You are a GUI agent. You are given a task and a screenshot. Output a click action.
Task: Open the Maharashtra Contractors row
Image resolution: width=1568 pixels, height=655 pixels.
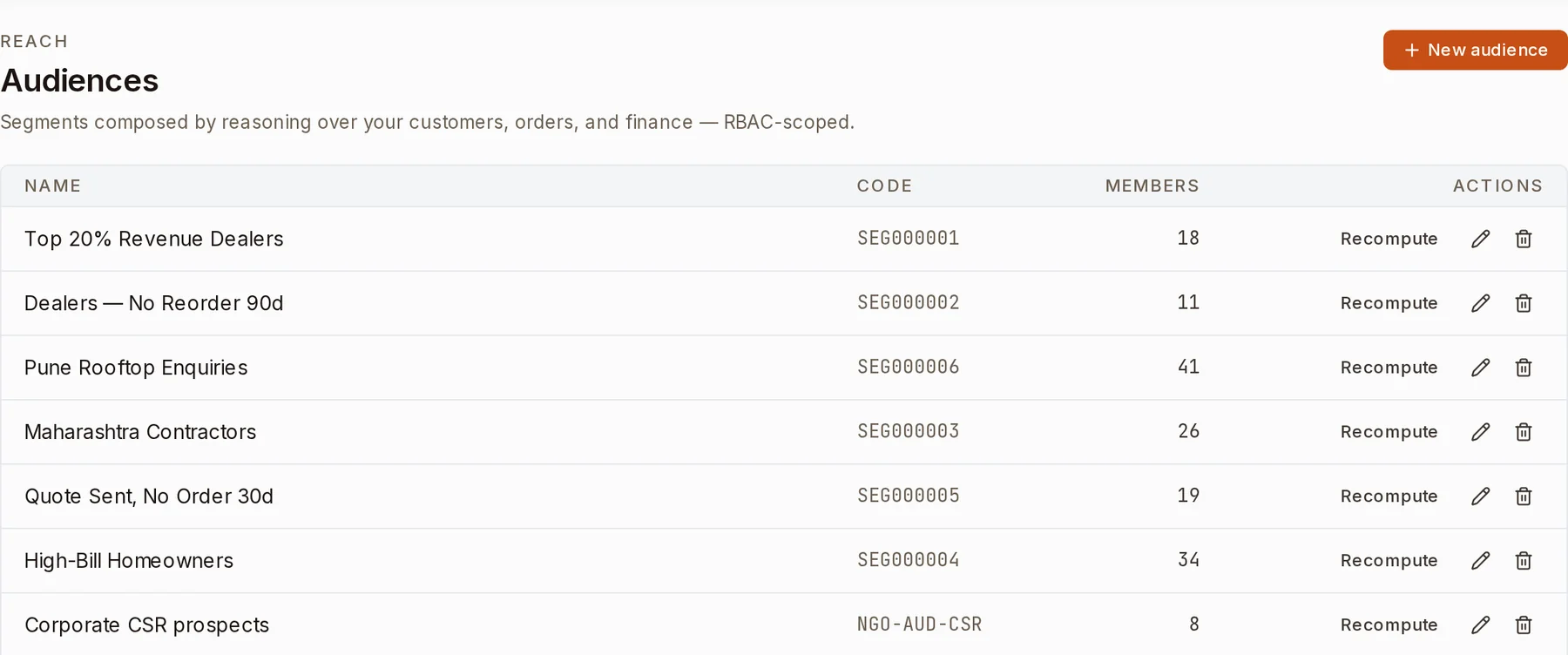pos(784,432)
